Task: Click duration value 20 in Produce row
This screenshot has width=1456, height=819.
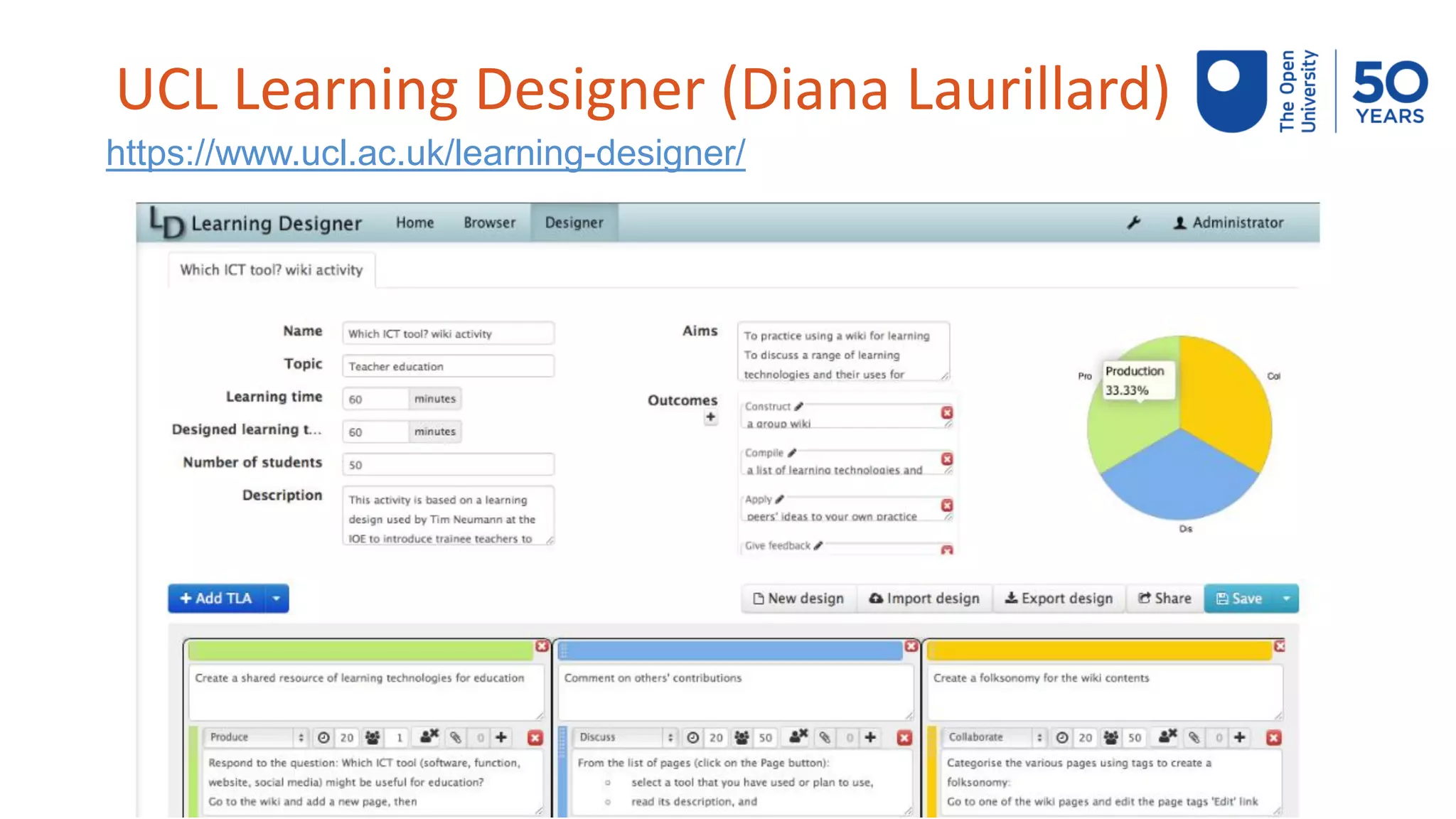Action: (346, 738)
